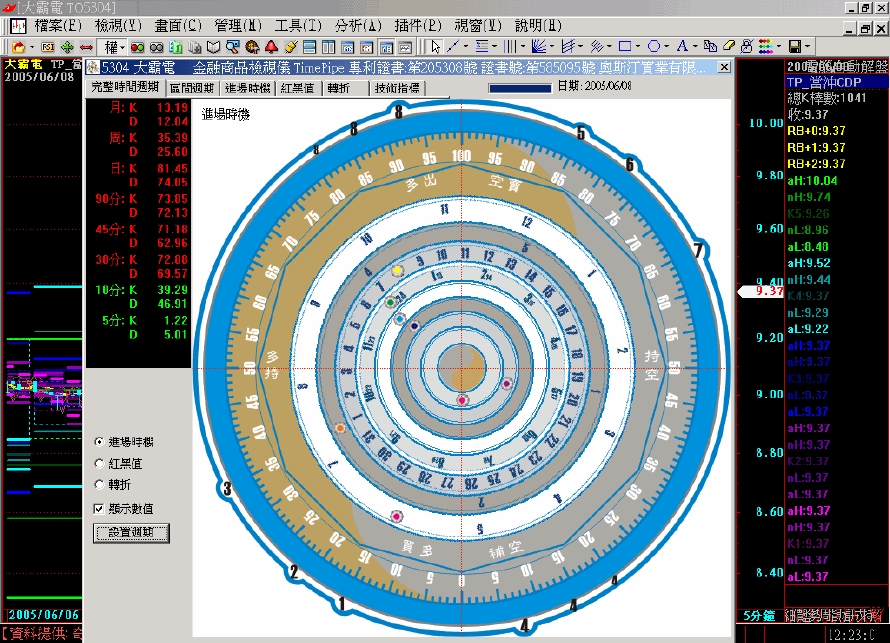Click the paintbrush toolbar icon
Viewport: 890px width, 643px height.
(291, 47)
